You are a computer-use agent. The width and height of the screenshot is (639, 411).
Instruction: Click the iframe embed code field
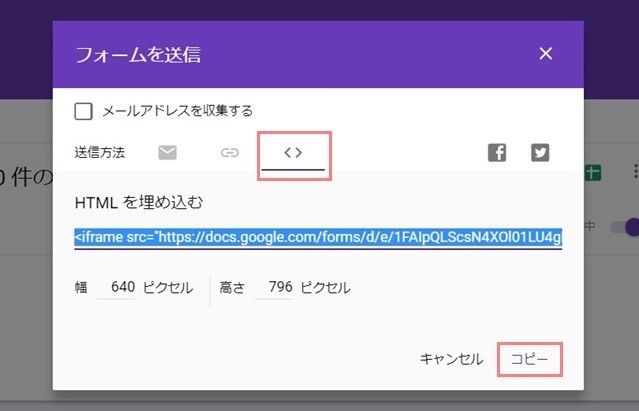point(318,237)
